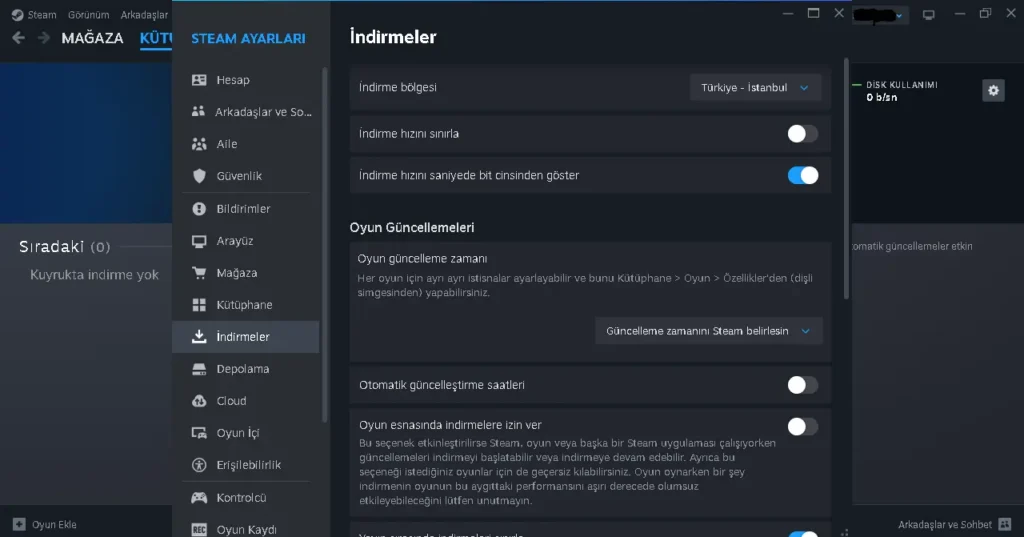Click the Oyun Güncellemeleri heading

pyautogui.click(x=412, y=228)
